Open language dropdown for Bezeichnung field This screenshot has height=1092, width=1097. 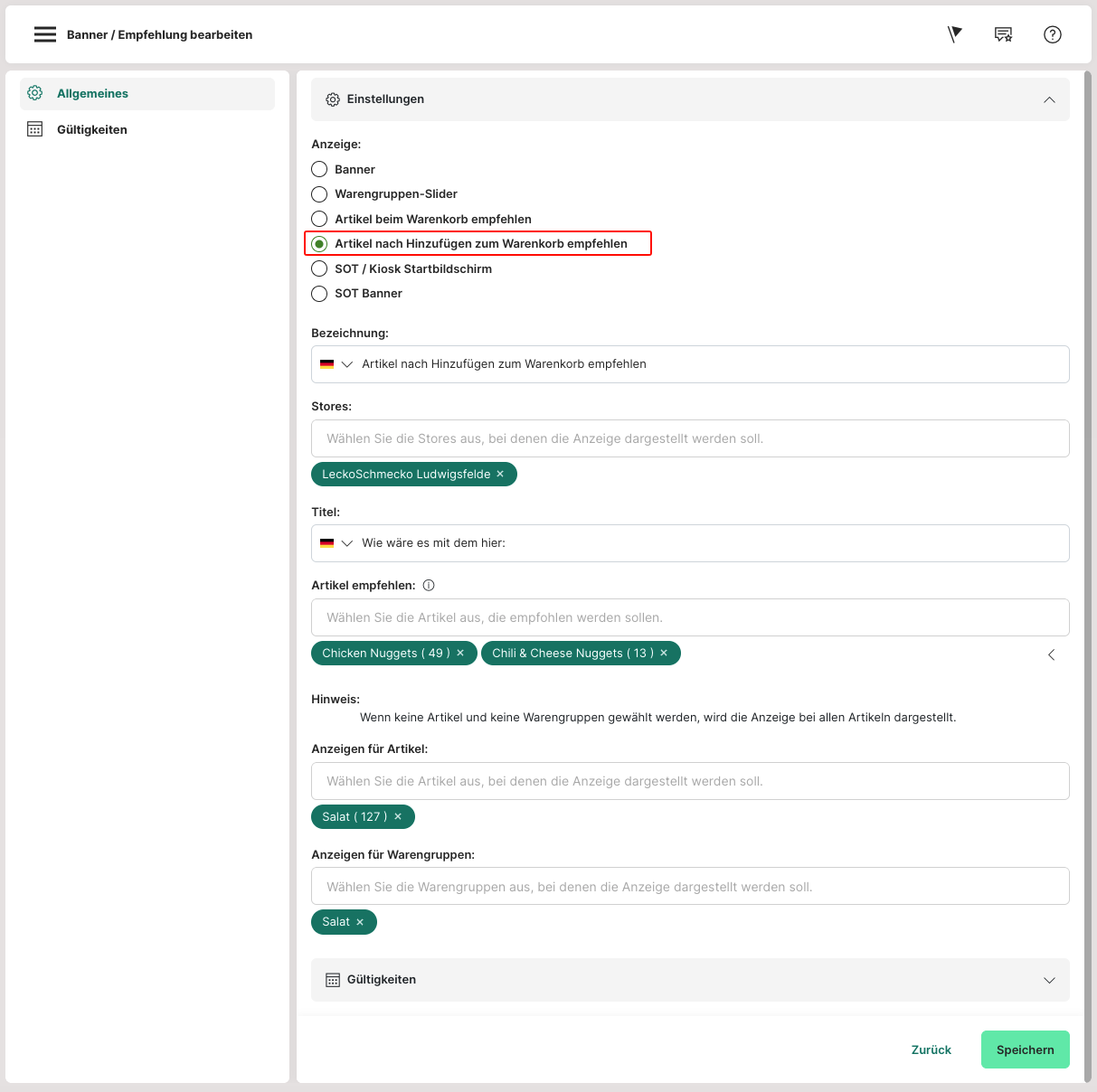coord(336,364)
